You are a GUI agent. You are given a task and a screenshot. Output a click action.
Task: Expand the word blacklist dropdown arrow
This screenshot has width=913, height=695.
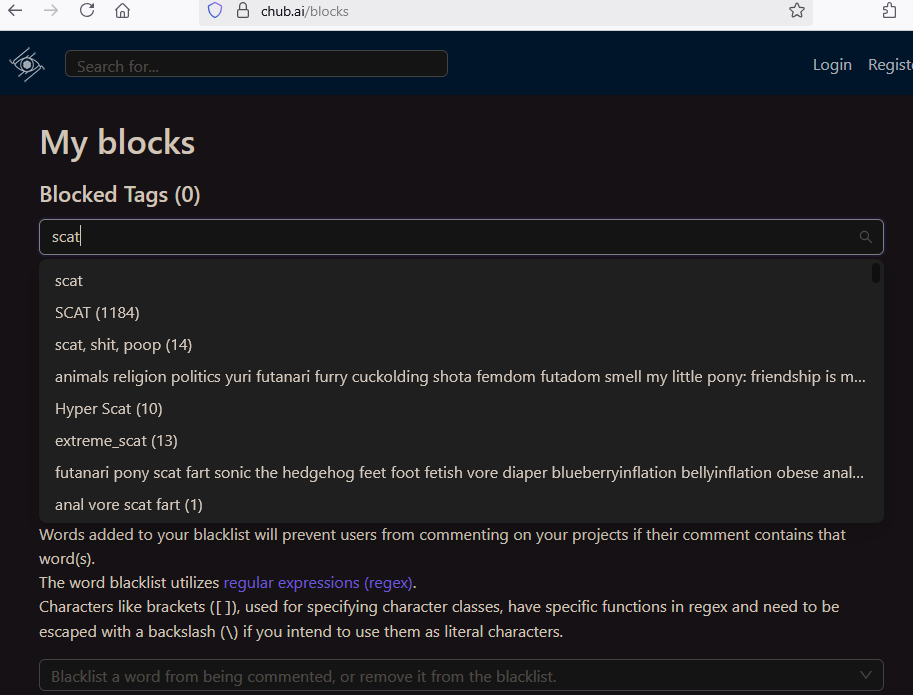click(x=866, y=675)
